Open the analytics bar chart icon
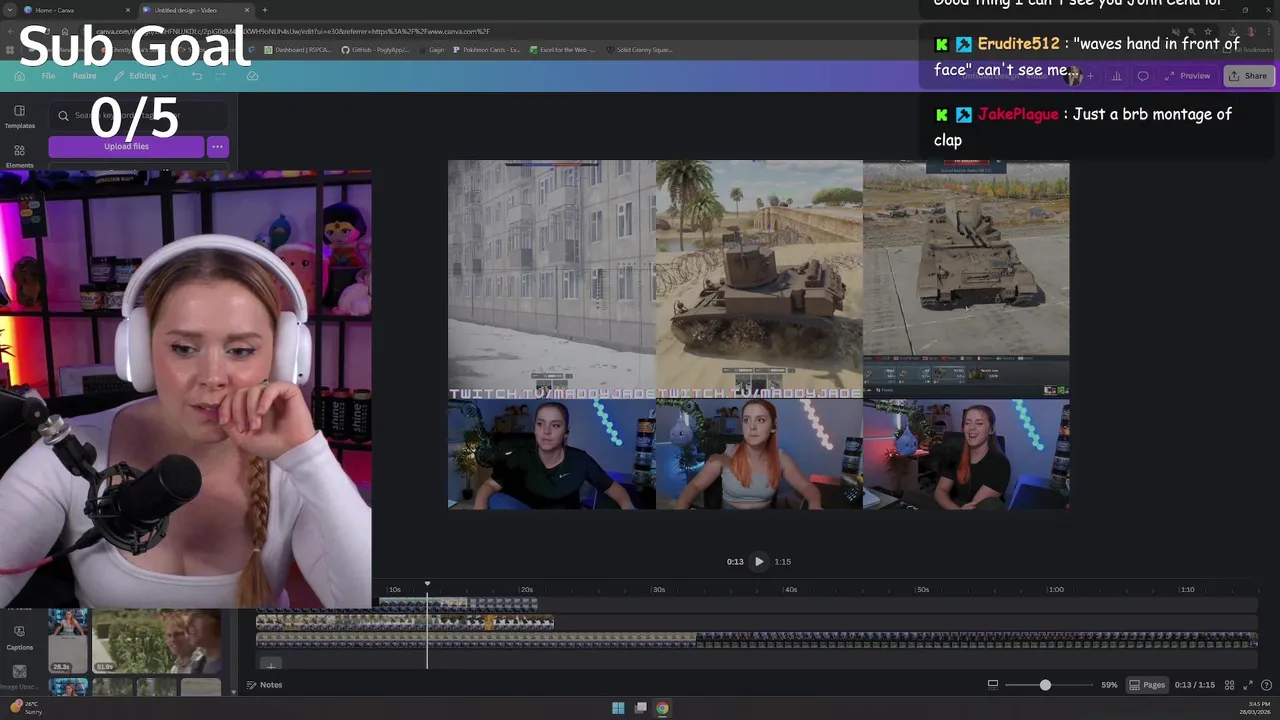The width and height of the screenshot is (1280, 720). (x=1116, y=76)
